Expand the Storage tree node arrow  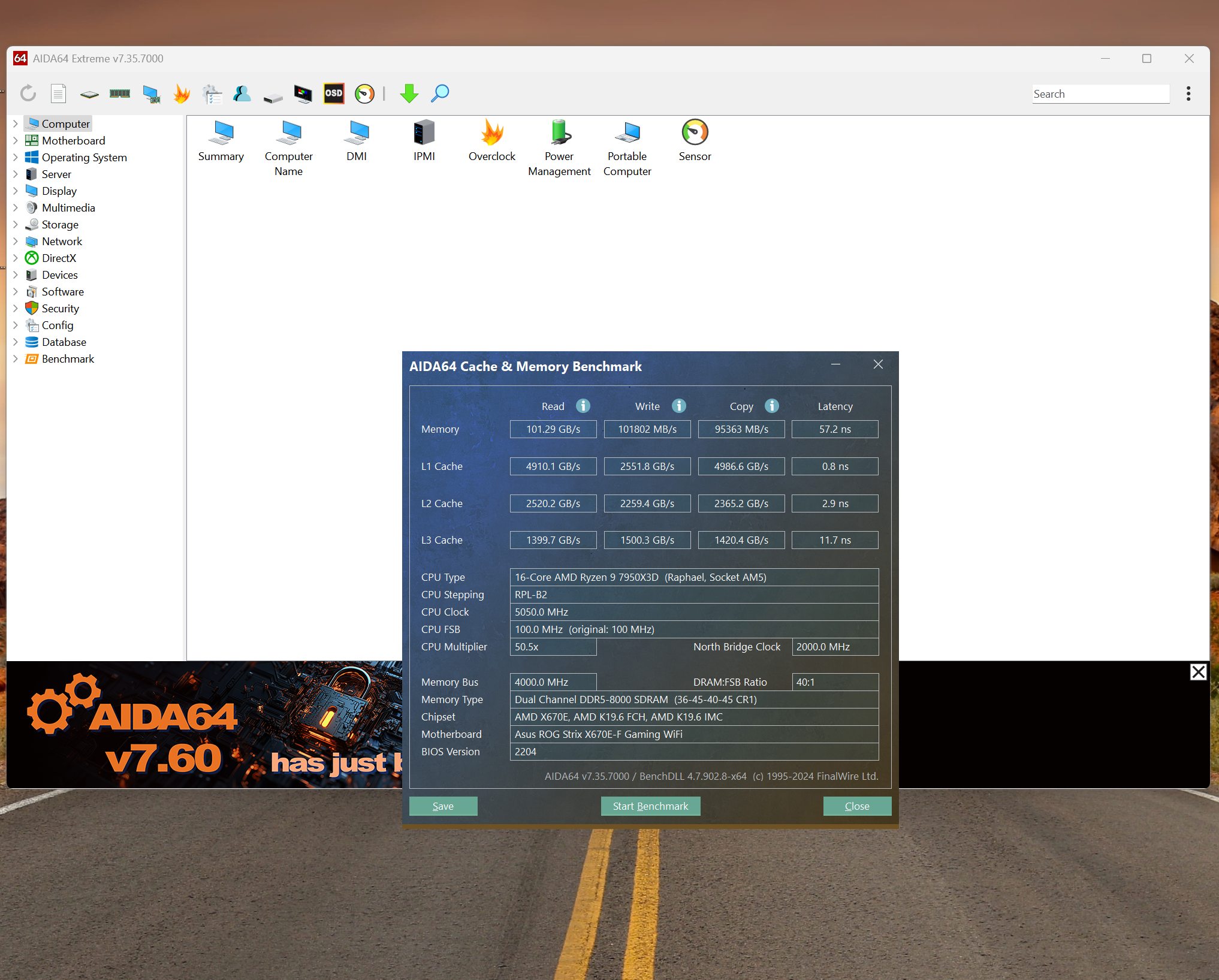pyautogui.click(x=16, y=224)
